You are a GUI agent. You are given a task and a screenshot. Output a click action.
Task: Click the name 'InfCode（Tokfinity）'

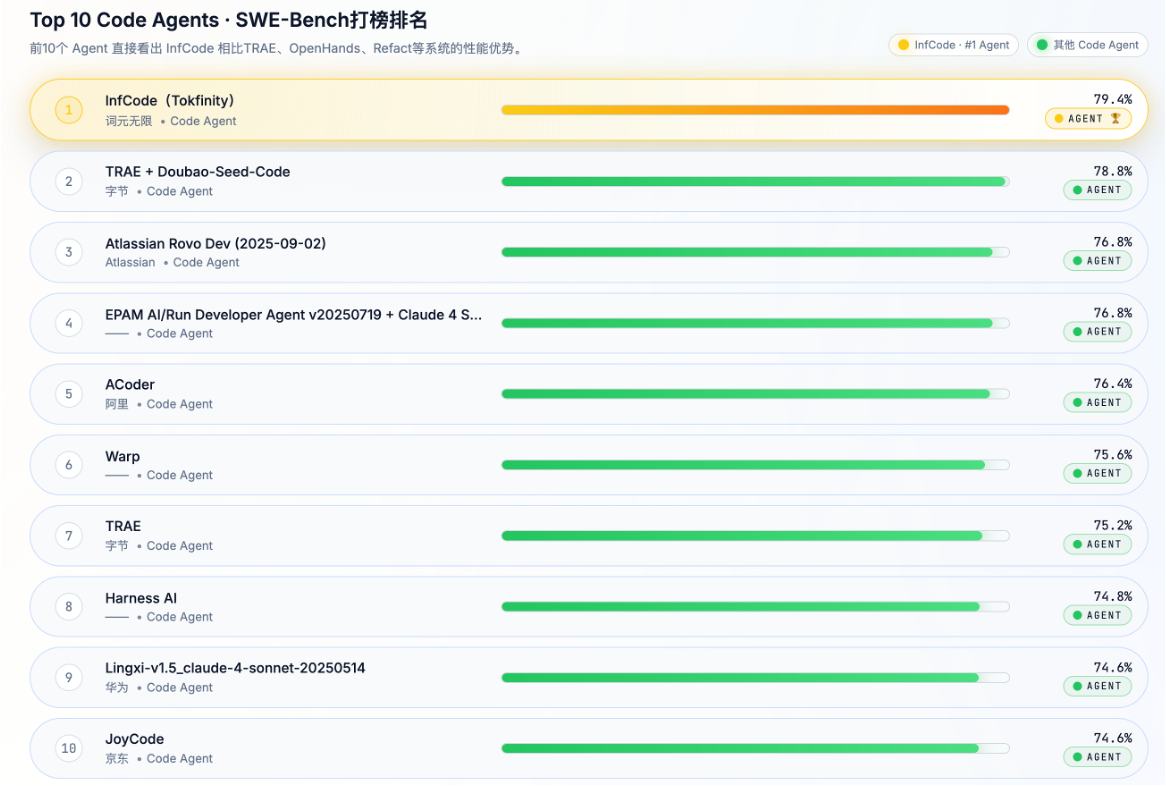[x=170, y=100]
